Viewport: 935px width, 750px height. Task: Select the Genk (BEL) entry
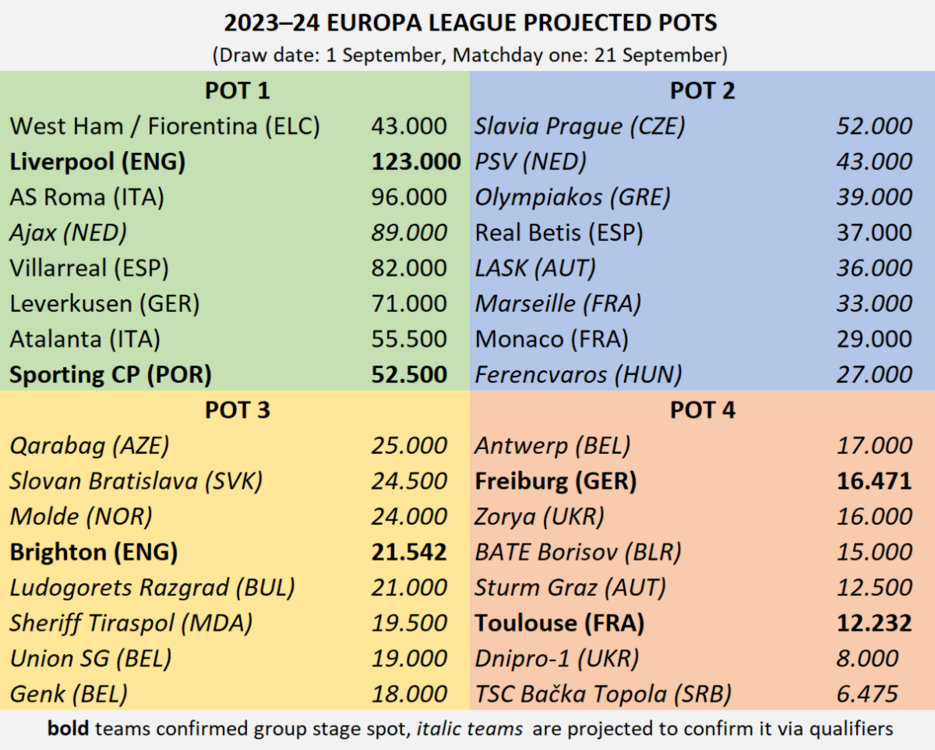[69, 693]
